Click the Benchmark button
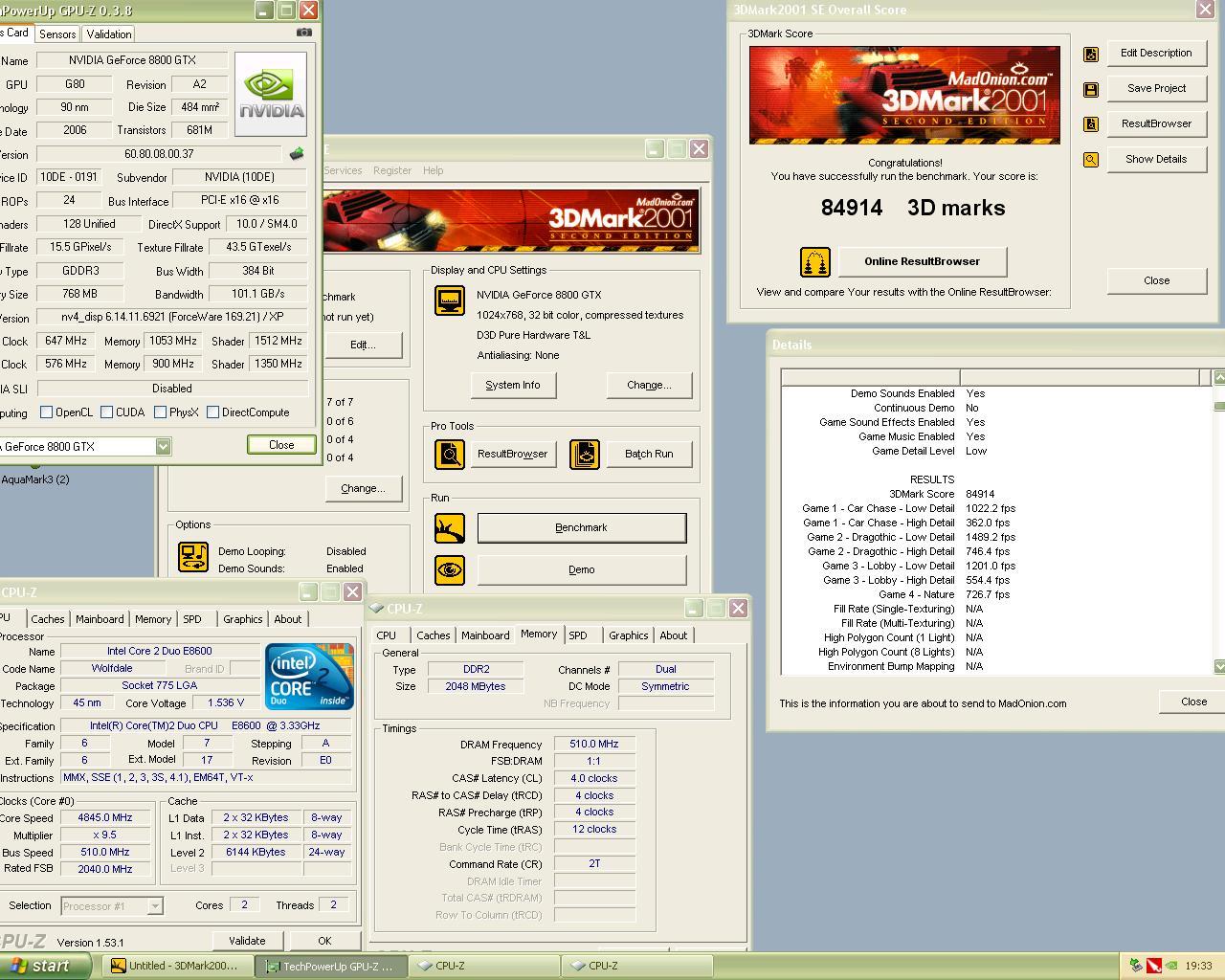Viewport: 1225px width, 980px height. [x=581, y=527]
